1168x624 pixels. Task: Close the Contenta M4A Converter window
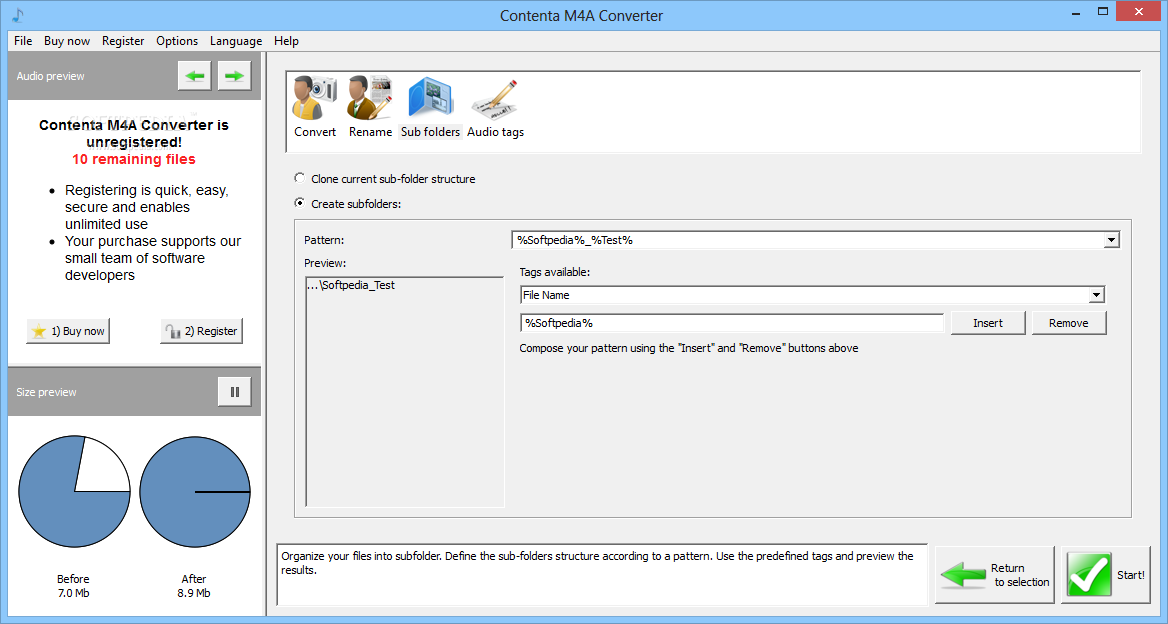click(x=1138, y=11)
